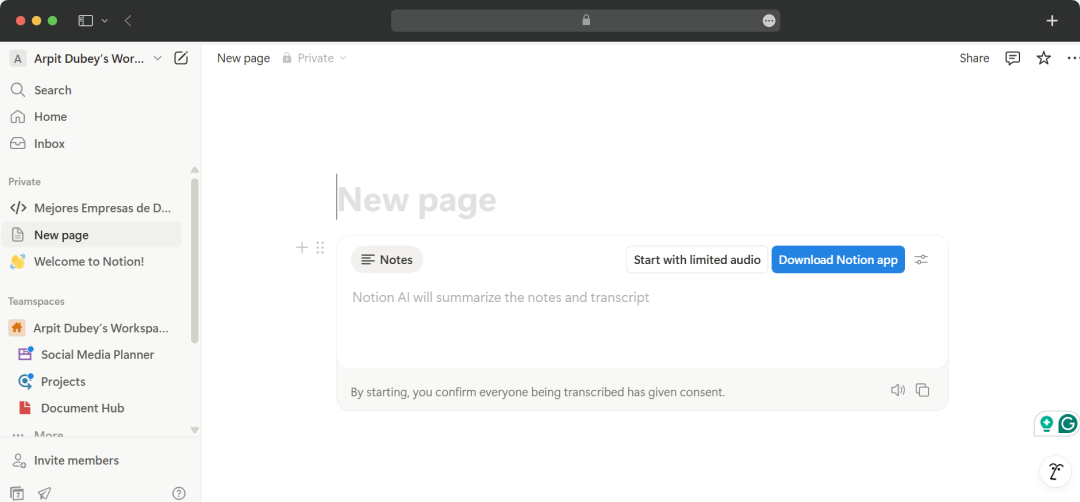Open Mejores Empresas de D... page
The width and height of the screenshot is (1080, 502).
(91, 208)
